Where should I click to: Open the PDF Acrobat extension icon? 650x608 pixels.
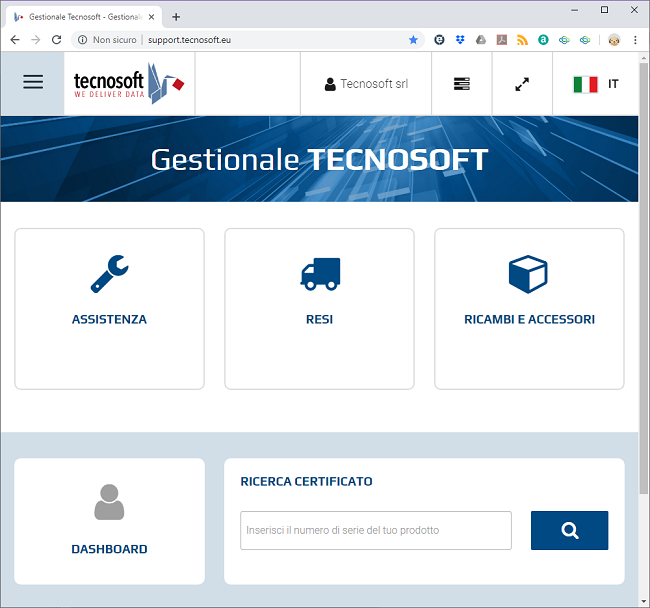502,40
